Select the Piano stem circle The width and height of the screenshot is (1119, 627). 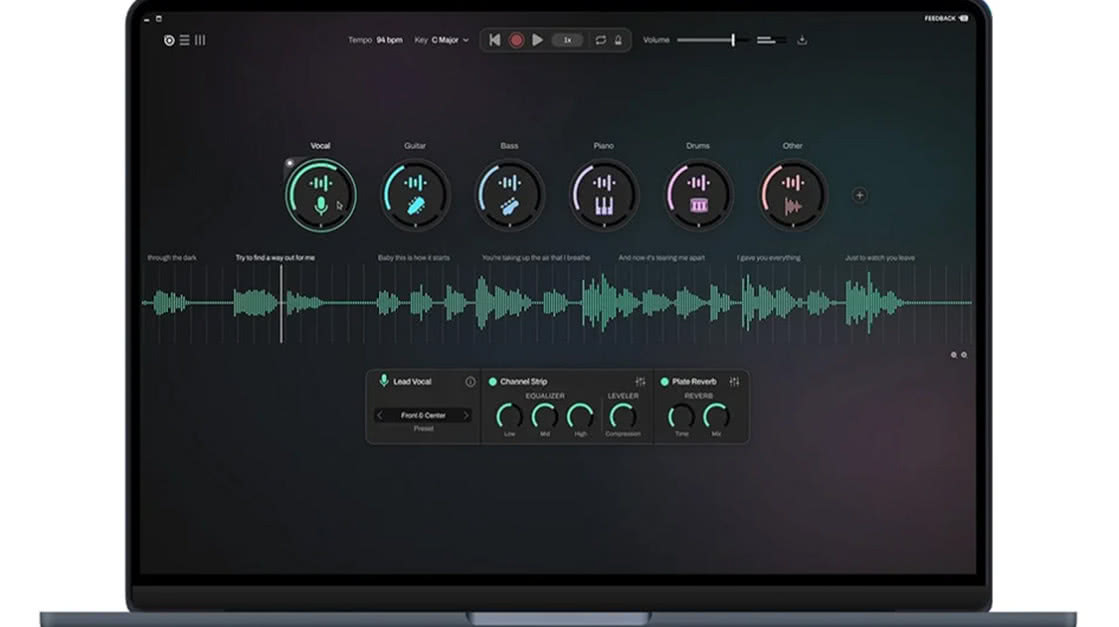point(604,195)
